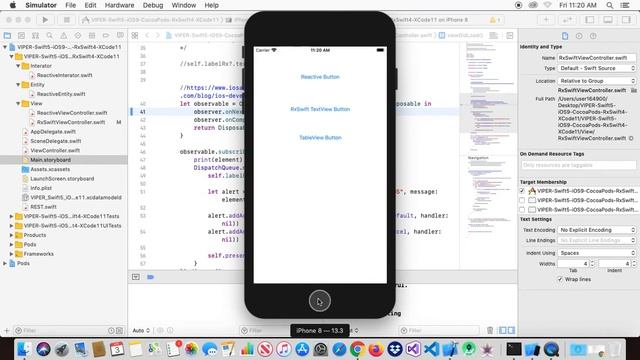The image size is (640, 360).
Task: Tap the TableView Button in simulator
Action: click(320, 138)
